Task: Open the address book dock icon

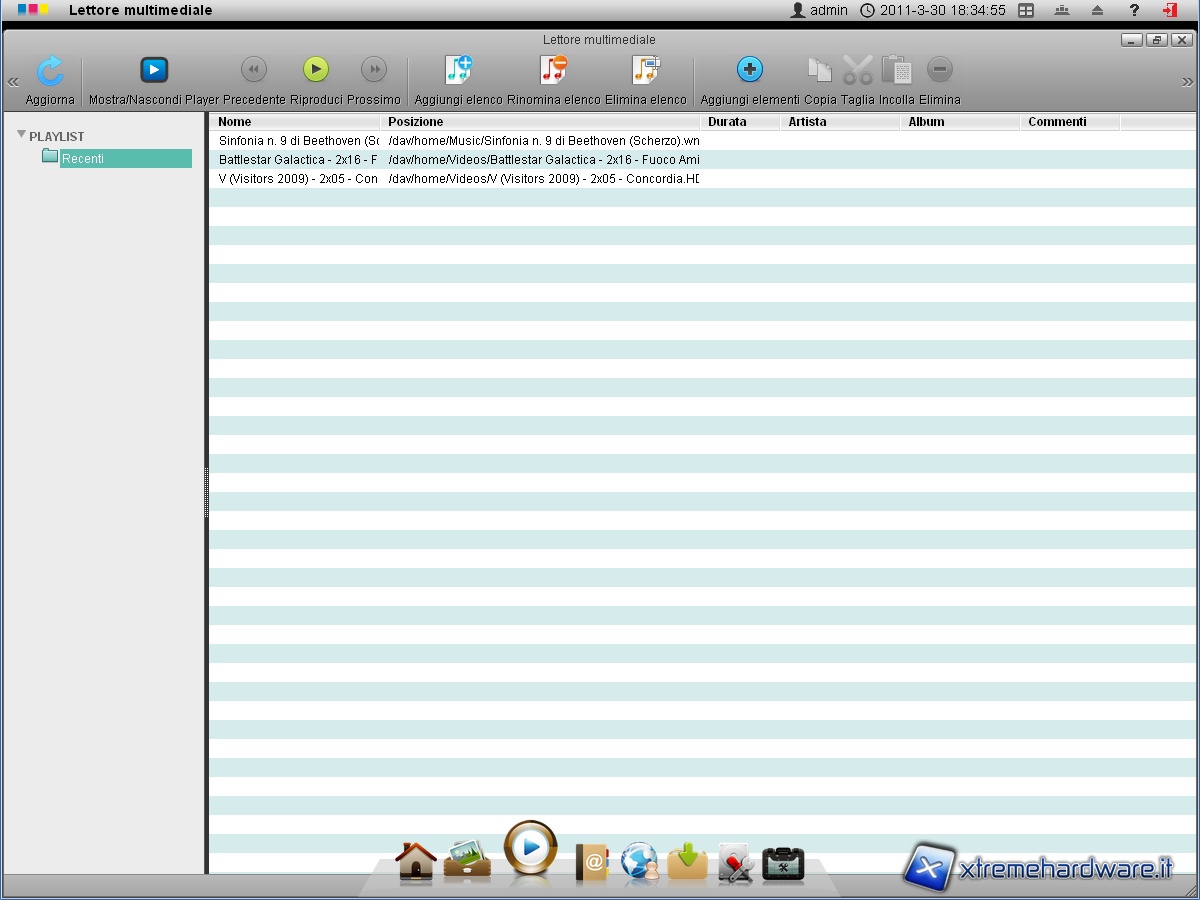Action: (x=592, y=862)
